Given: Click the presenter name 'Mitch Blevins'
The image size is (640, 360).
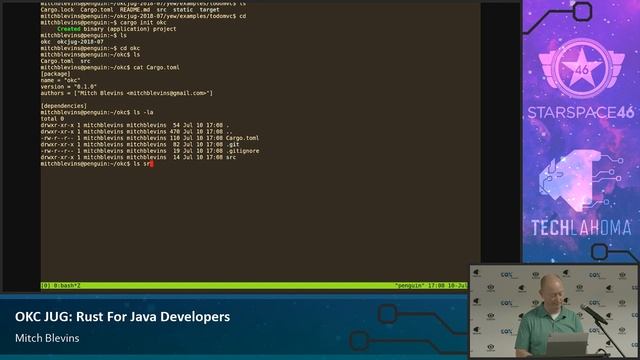Looking at the screenshot, I should [47, 338].
